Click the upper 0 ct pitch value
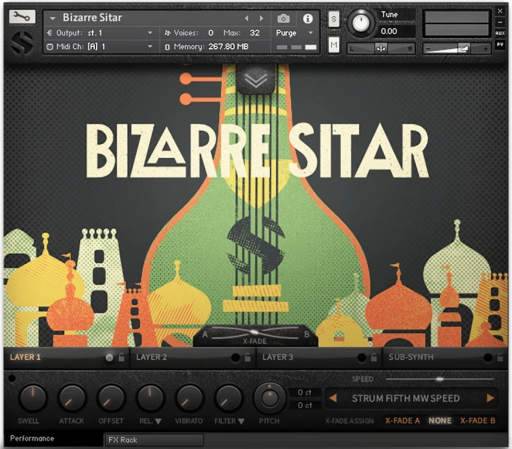The width and height of the screenshot is (512, 449). (304, 393)
